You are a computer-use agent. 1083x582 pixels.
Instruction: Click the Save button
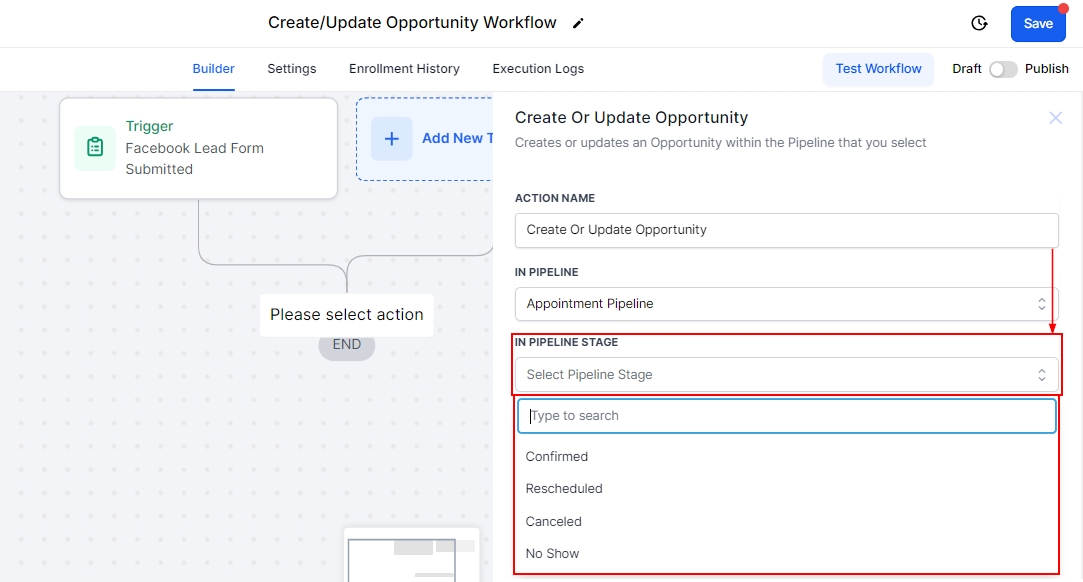[1038, 24]
